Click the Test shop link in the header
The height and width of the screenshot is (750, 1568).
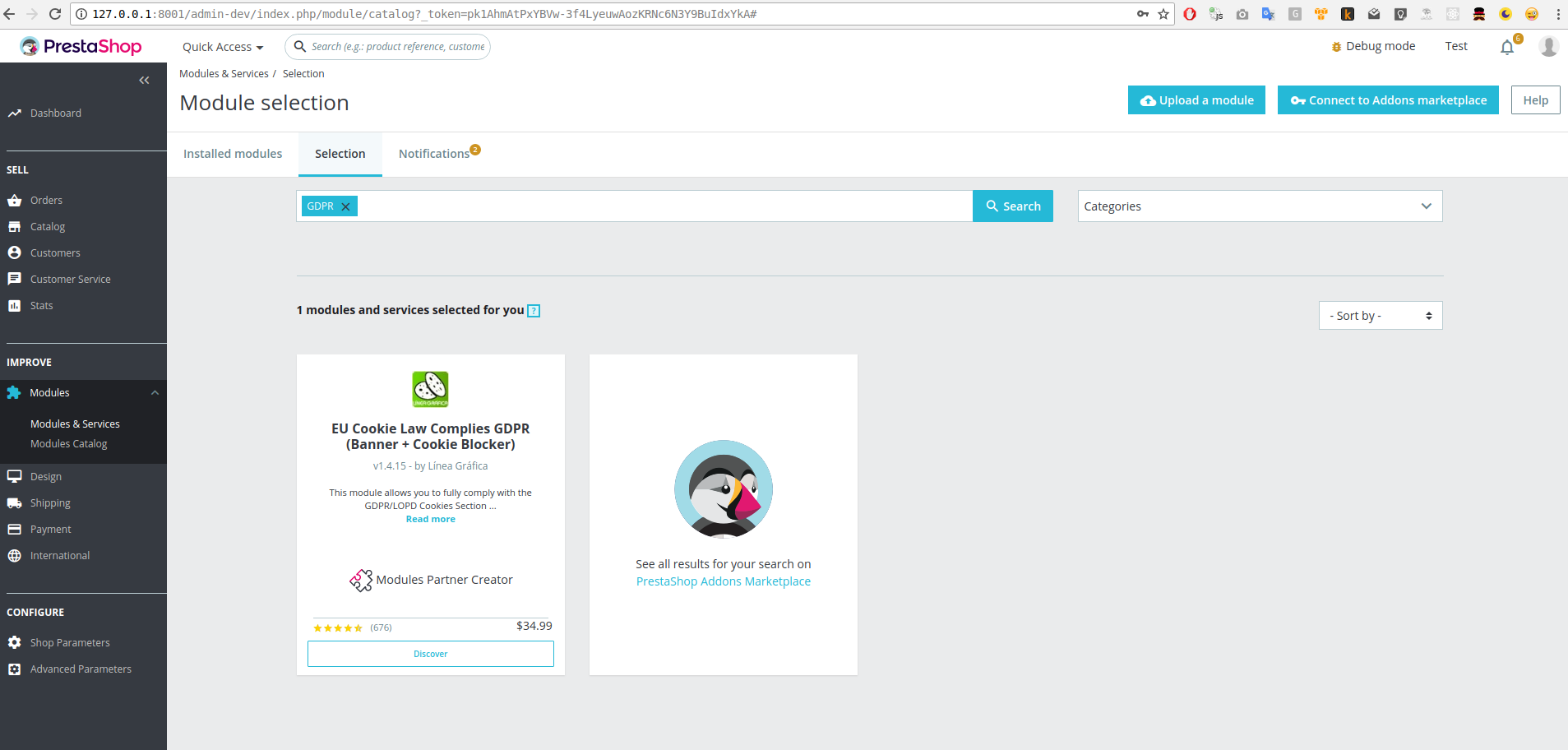click(1456, 47)
